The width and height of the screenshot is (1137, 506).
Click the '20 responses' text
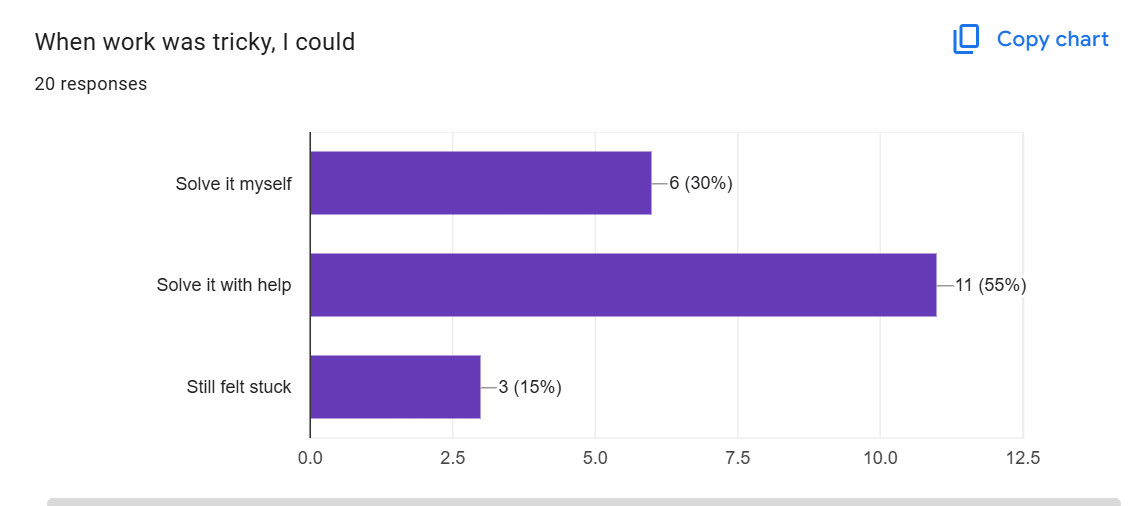pyautogui.click(x=91, y=84)
